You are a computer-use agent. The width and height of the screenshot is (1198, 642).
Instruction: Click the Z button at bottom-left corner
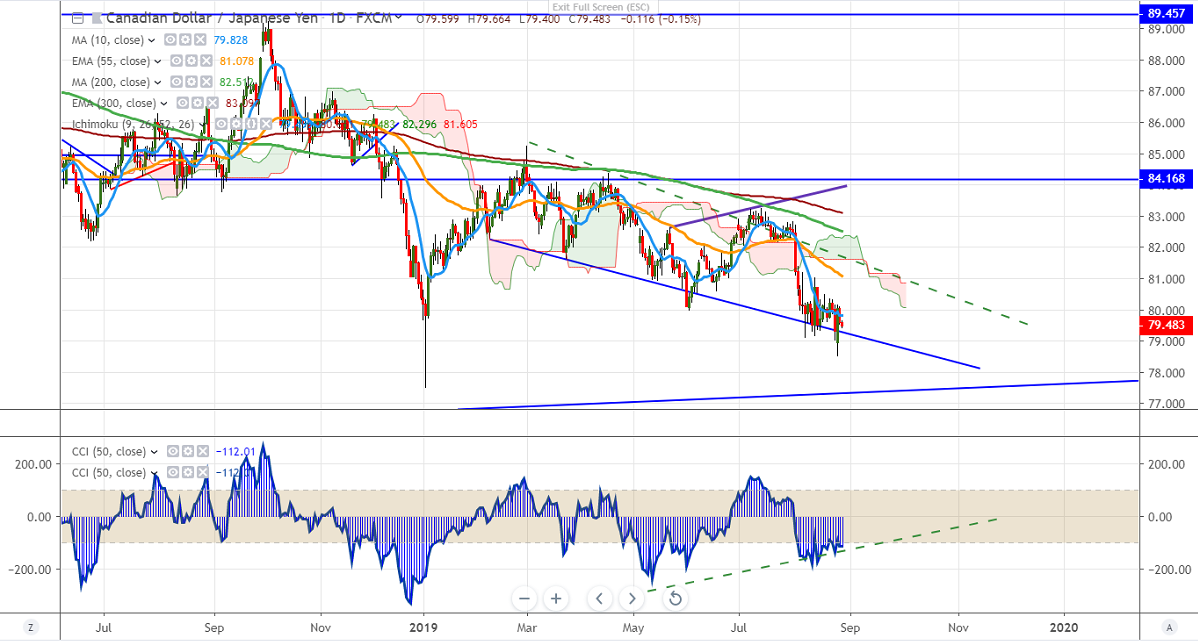[x=30, y=627]
